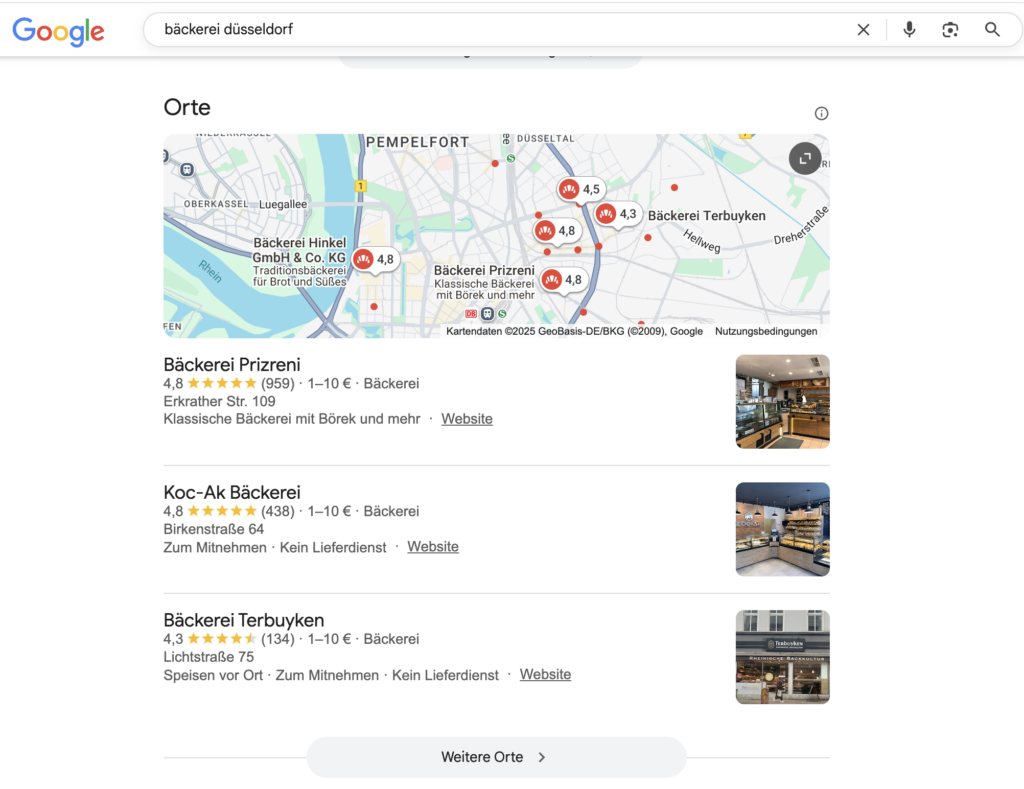This screenshot has height=789, width=1024.
Task: Open the info icon beside Orte
Action: 821,113
